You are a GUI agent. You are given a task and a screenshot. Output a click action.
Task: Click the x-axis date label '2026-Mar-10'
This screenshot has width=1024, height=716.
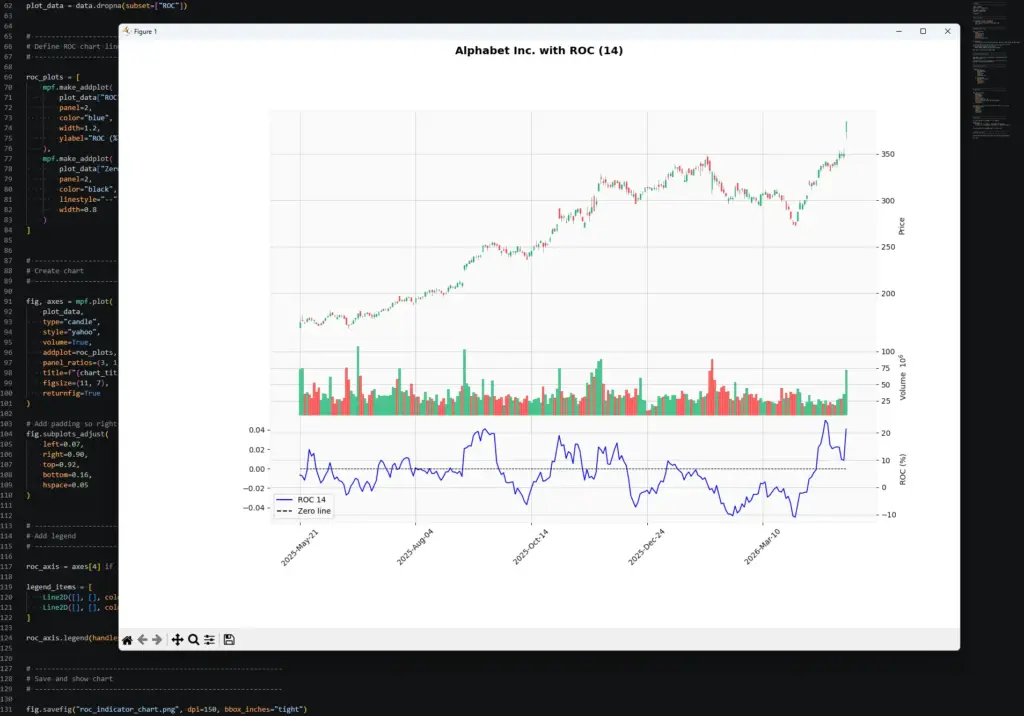click(x=762, y=547)
